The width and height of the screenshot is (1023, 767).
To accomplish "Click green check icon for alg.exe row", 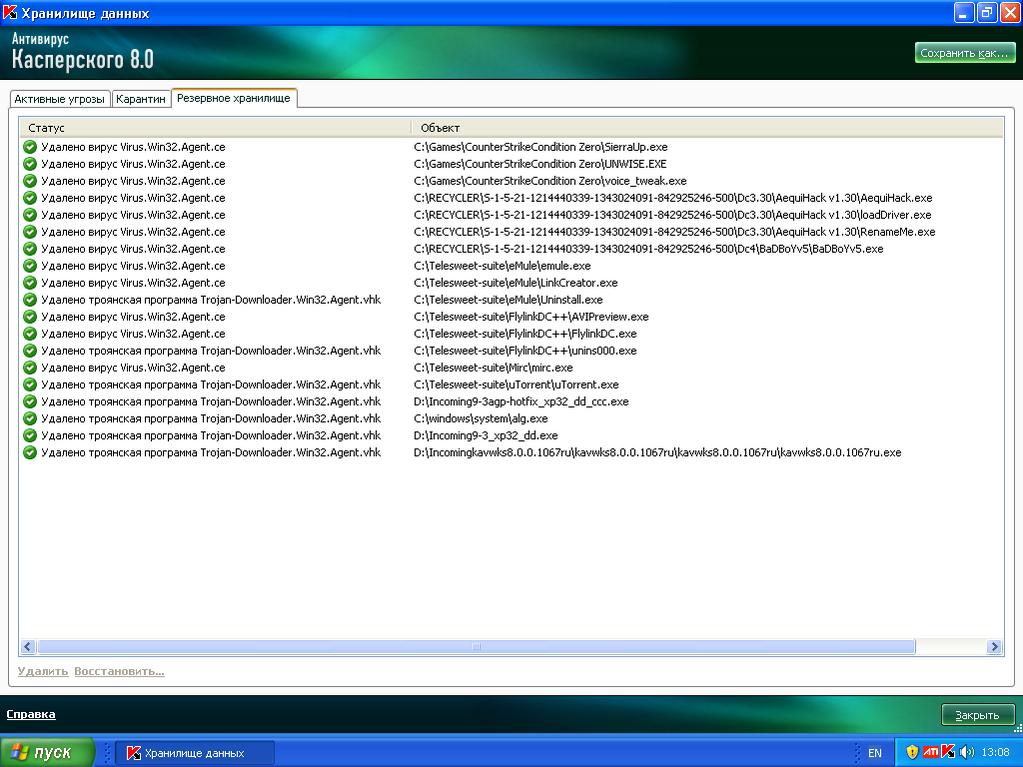I will 30,419.
